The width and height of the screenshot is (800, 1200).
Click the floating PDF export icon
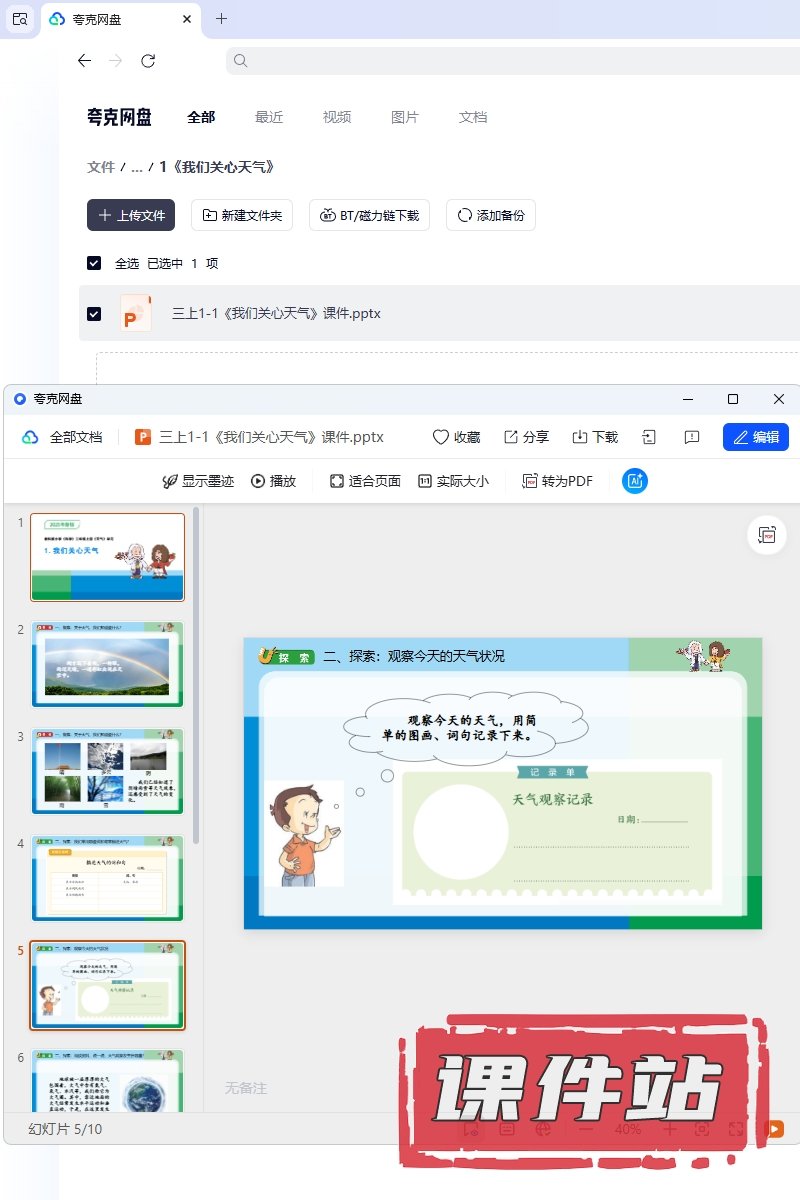tap(767, 535)
